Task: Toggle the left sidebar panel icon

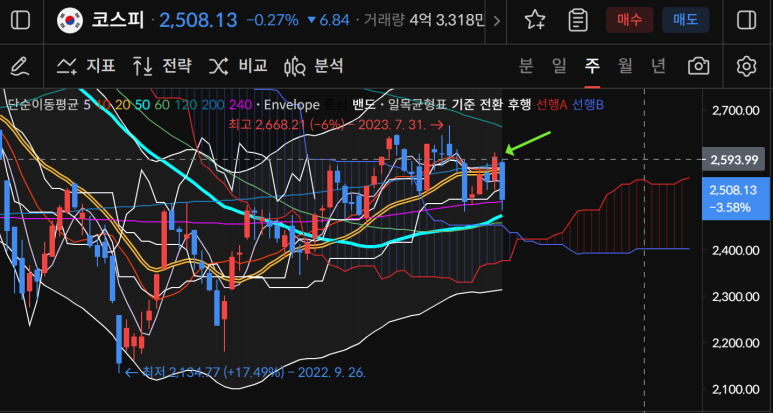Action: [20, 21]
